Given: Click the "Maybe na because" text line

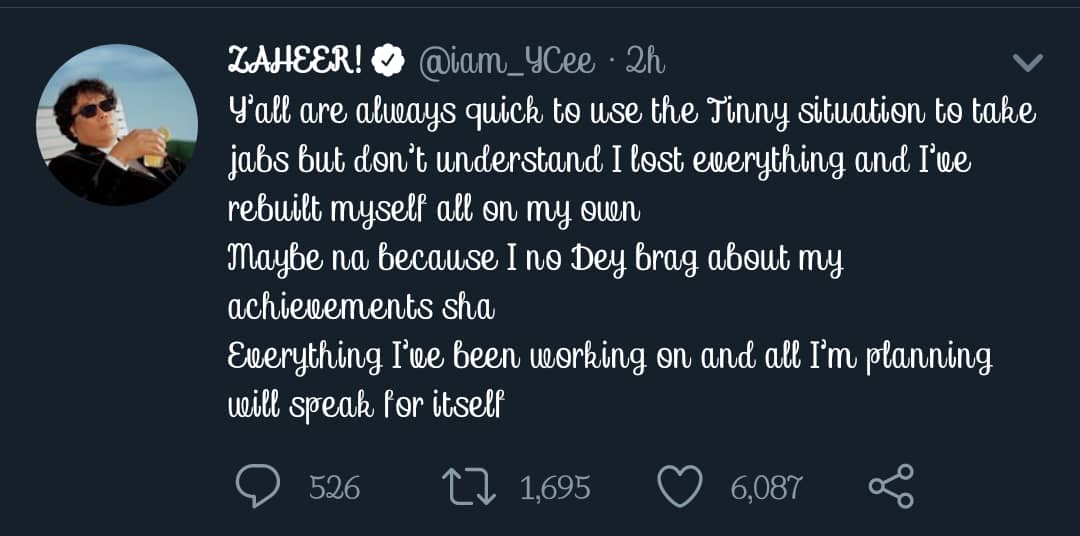Looking at the screenshot, I should 536,259.
